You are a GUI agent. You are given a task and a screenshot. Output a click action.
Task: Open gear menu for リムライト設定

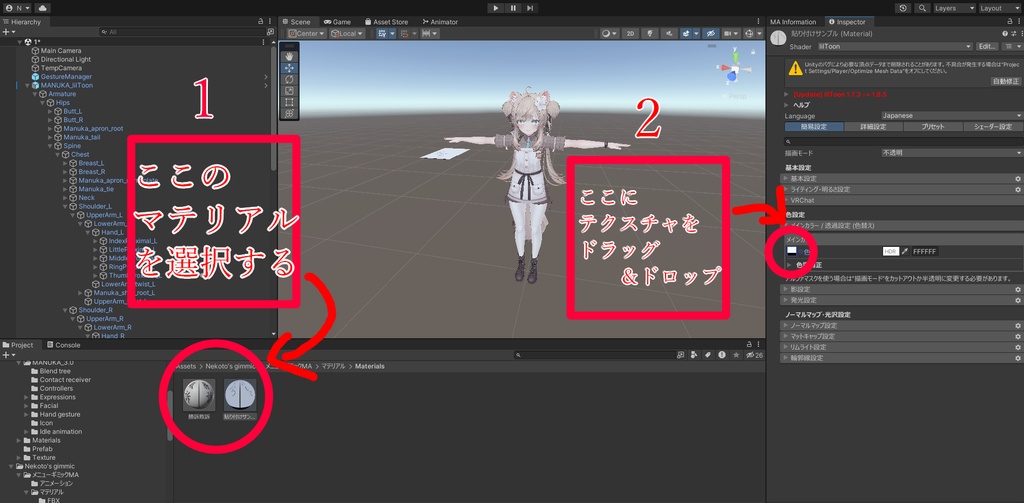[x=1017, y=348]
